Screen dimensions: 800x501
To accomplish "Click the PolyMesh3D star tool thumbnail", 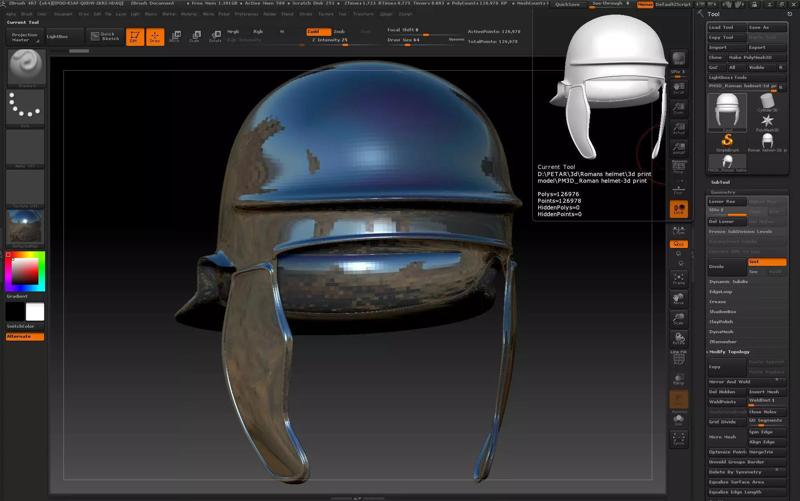I will point(767,122).
